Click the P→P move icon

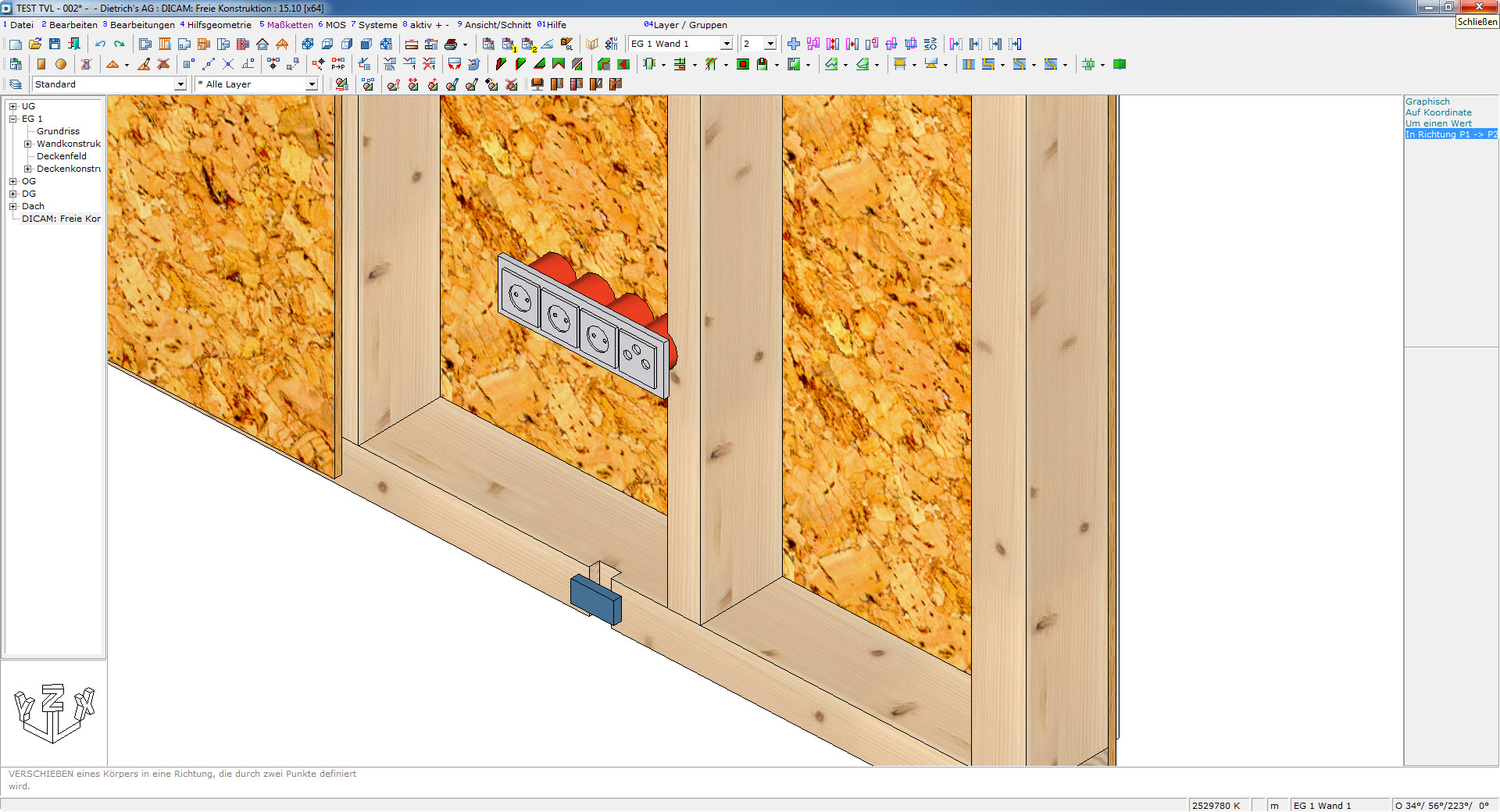[338, 64]
